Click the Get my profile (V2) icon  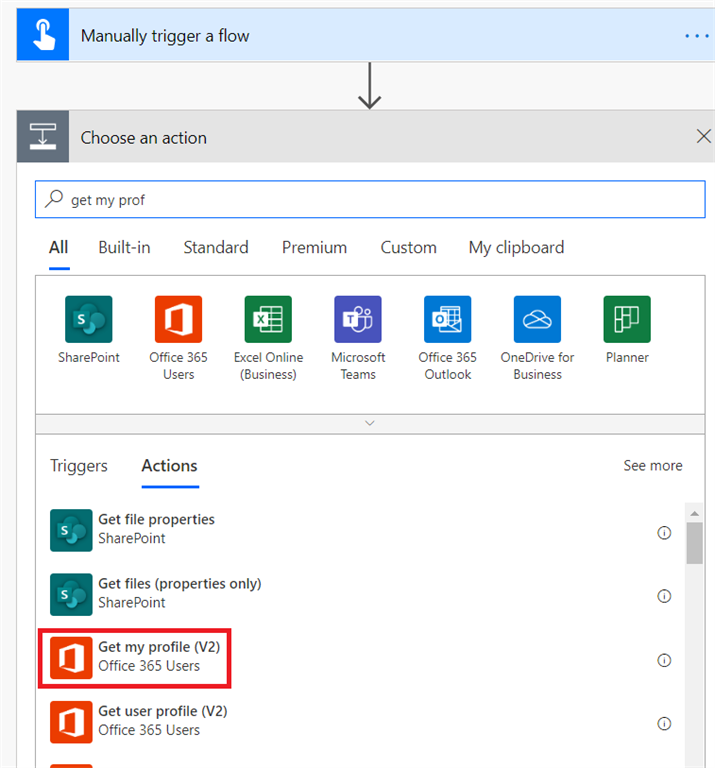(x=71, y=658)
